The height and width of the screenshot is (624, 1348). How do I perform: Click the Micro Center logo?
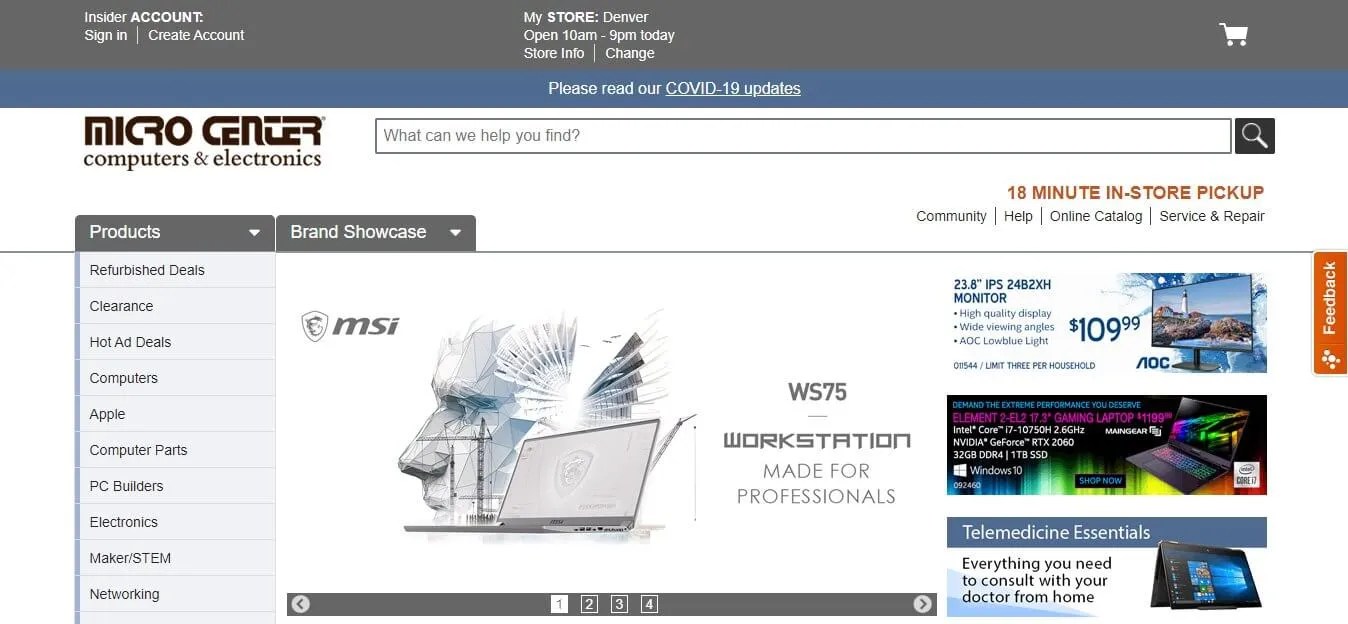point(203,142)
